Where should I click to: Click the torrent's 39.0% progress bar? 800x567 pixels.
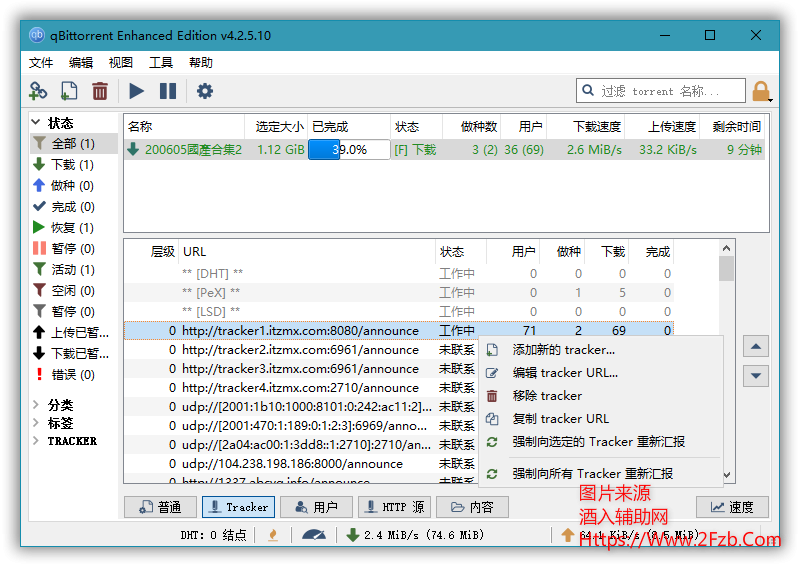(348, 149)
